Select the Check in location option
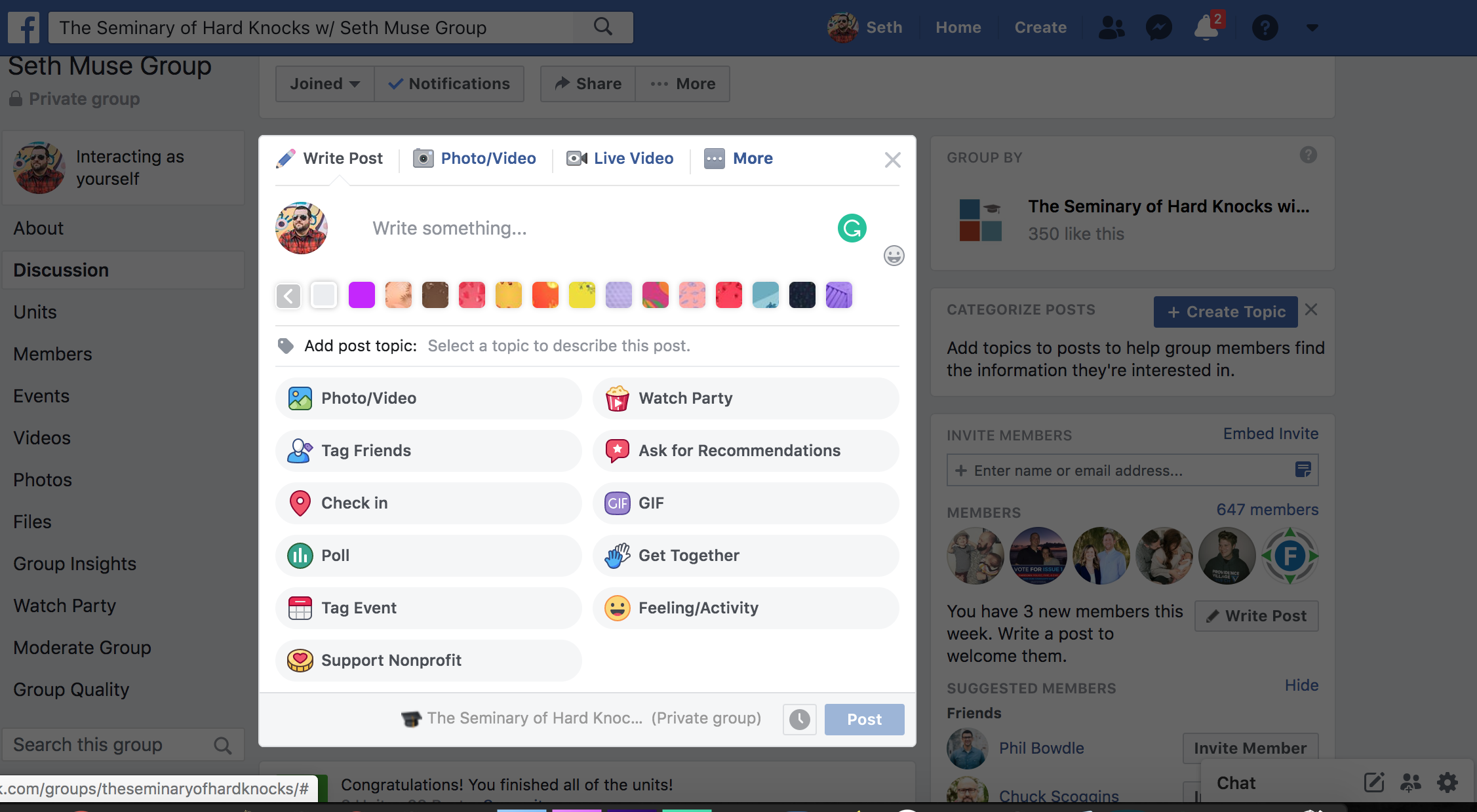The height and width of the screenshot is (812, 1477). tap(429, 503)
